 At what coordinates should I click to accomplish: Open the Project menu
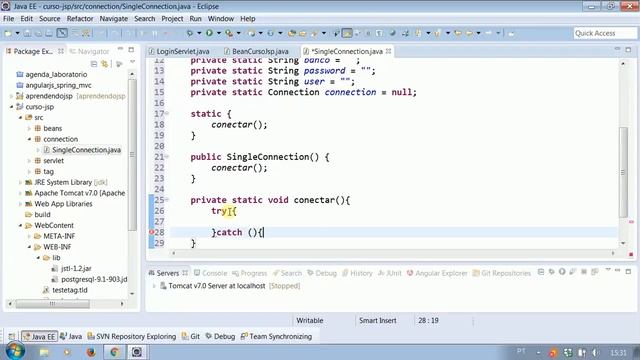click(x=172, y=19)
